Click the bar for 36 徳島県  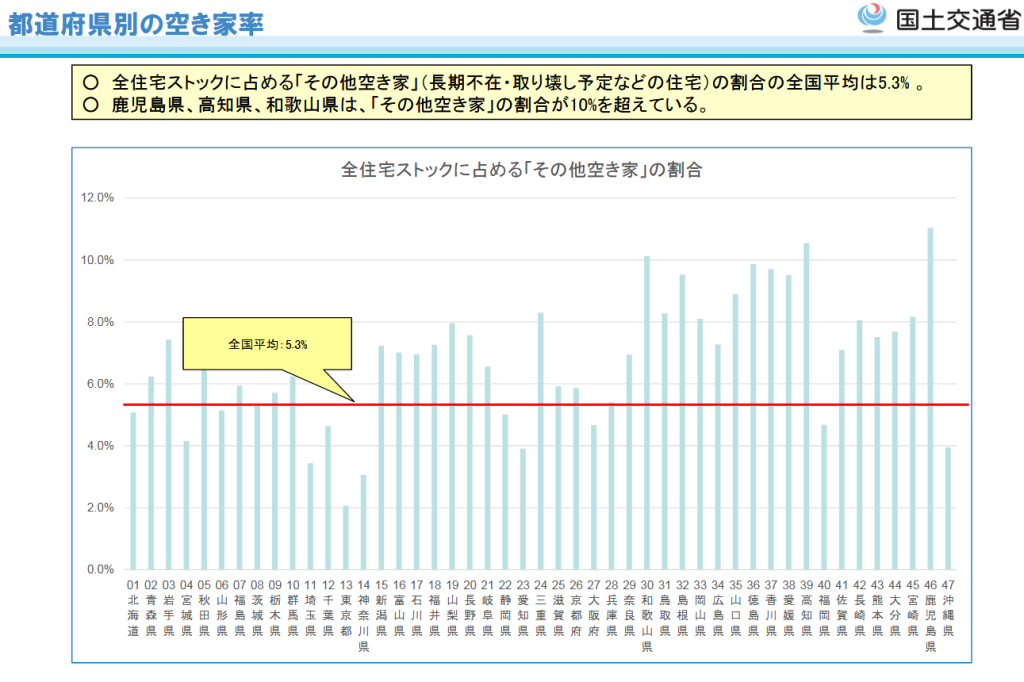[x=753, y=417]
